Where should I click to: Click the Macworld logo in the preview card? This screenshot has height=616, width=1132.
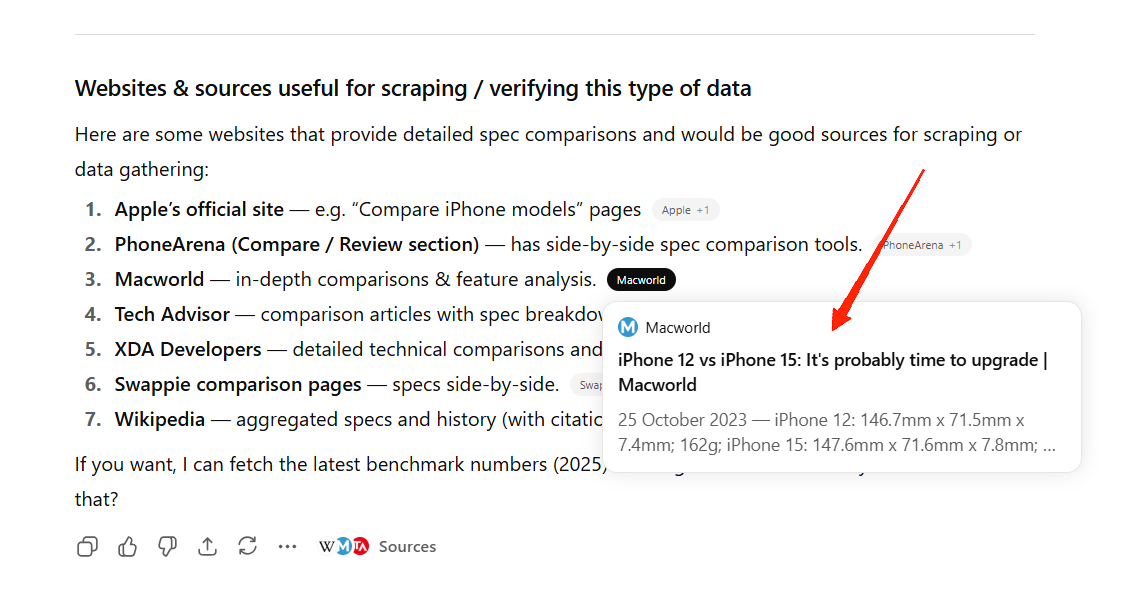627,327
